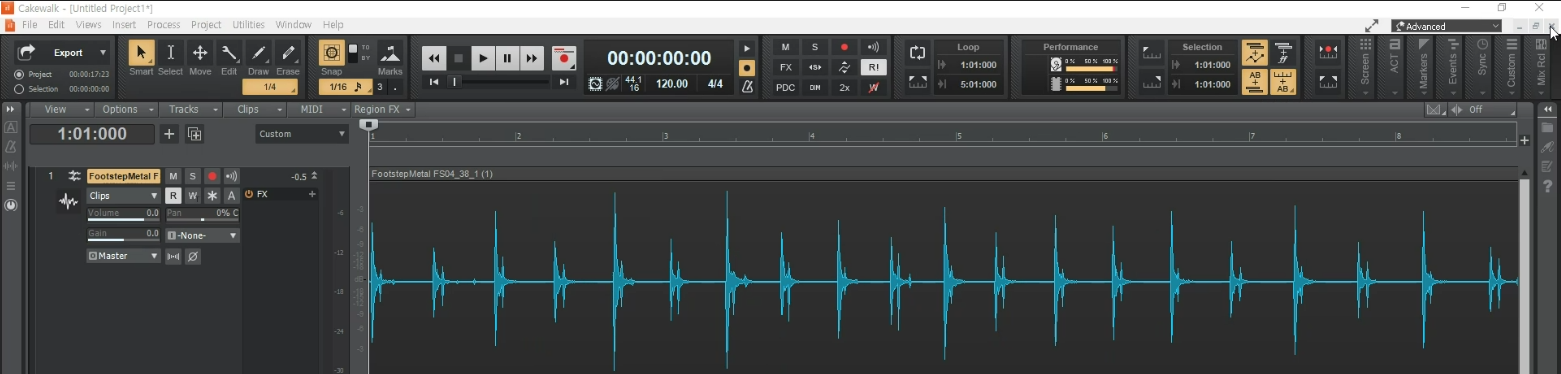
Task: Open the Edit menu
Action: pyautogui.click(x=56, y=24)
